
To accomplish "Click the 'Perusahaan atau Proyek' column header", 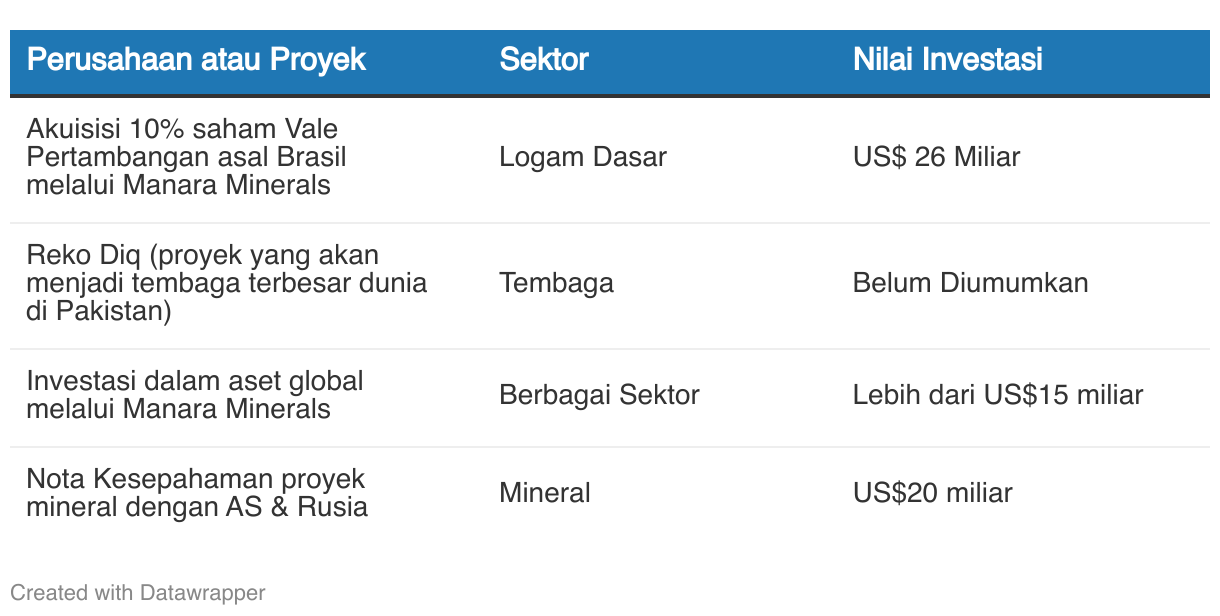I will coord(196,59).
